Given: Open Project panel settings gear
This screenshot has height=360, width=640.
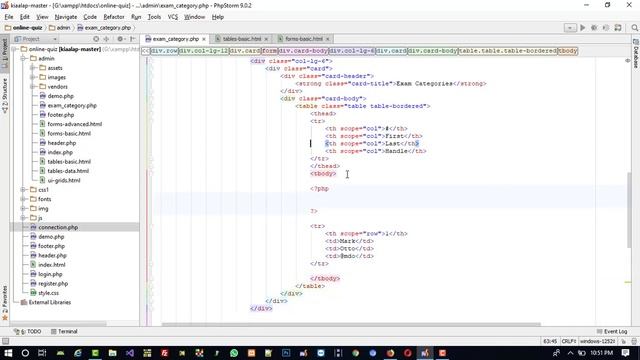Looking at the screenshot, I should (120, 39).
